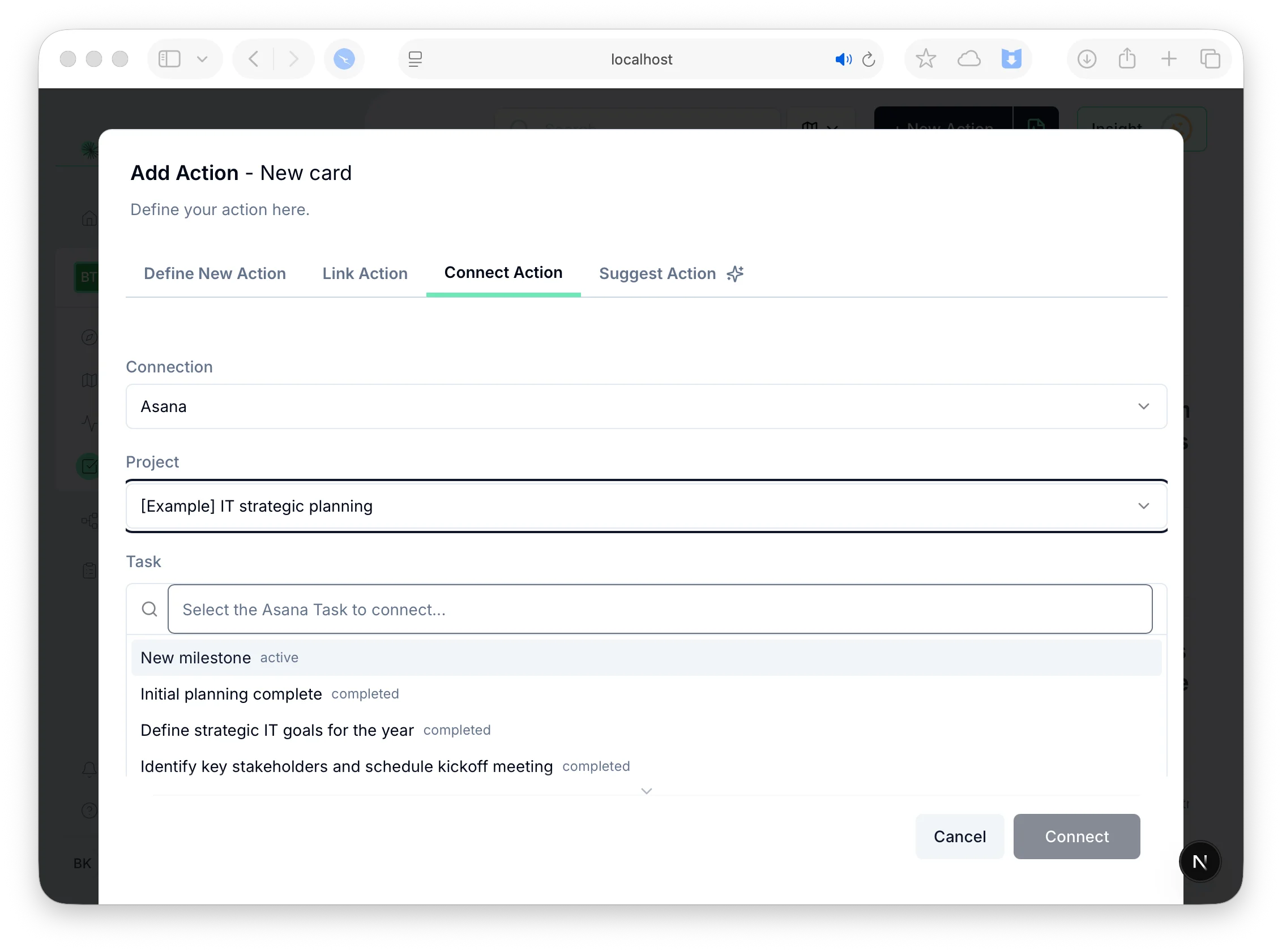Show the tab overview icon

click(1211, 59)
